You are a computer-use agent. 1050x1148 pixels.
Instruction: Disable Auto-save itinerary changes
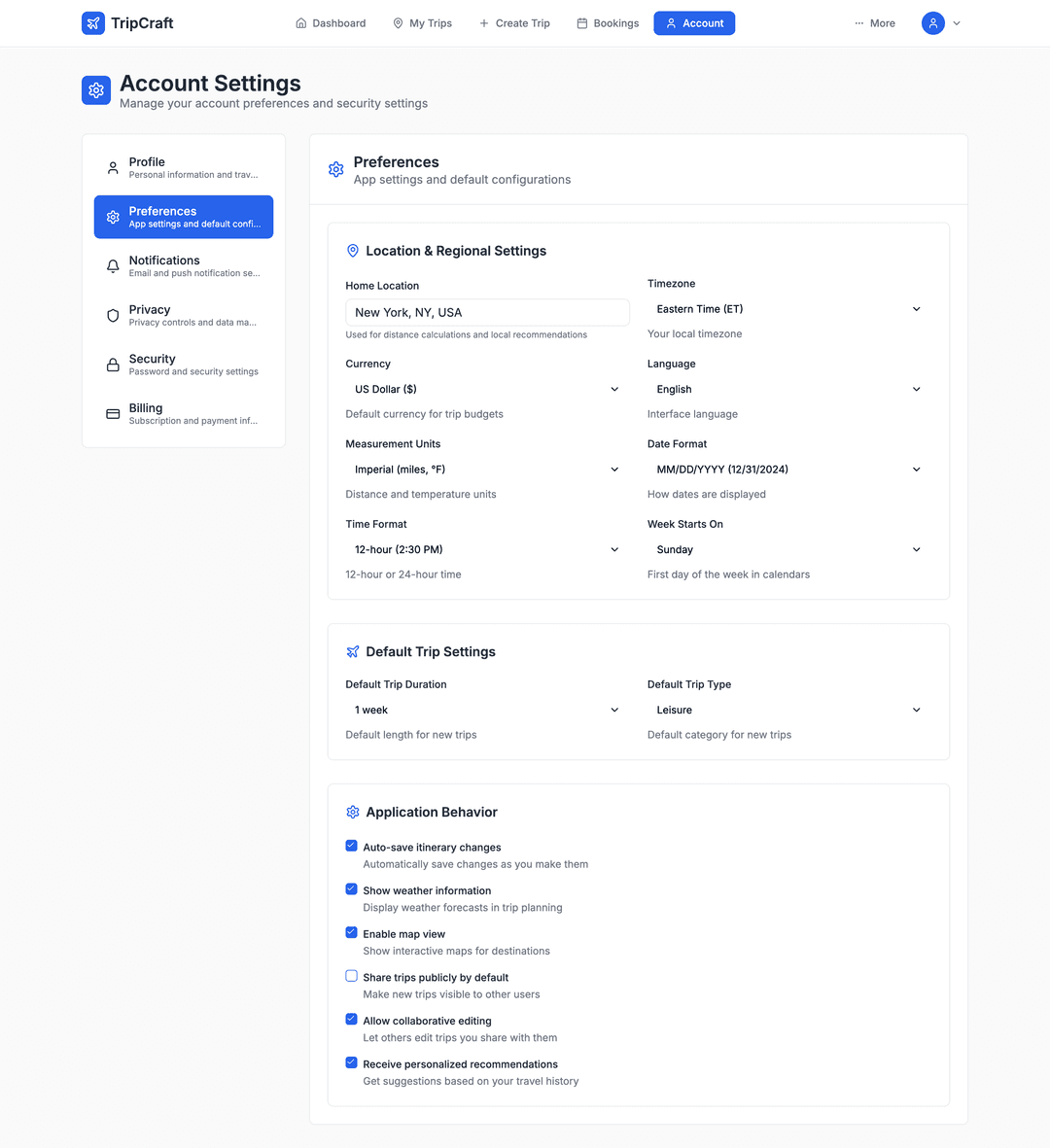[x=351, y=845]
